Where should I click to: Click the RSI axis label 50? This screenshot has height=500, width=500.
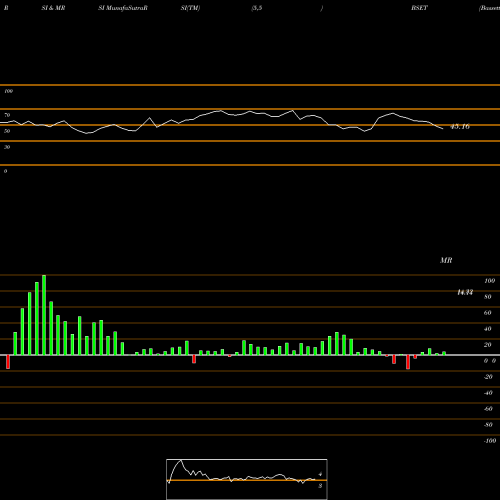[x=7, y=131]
